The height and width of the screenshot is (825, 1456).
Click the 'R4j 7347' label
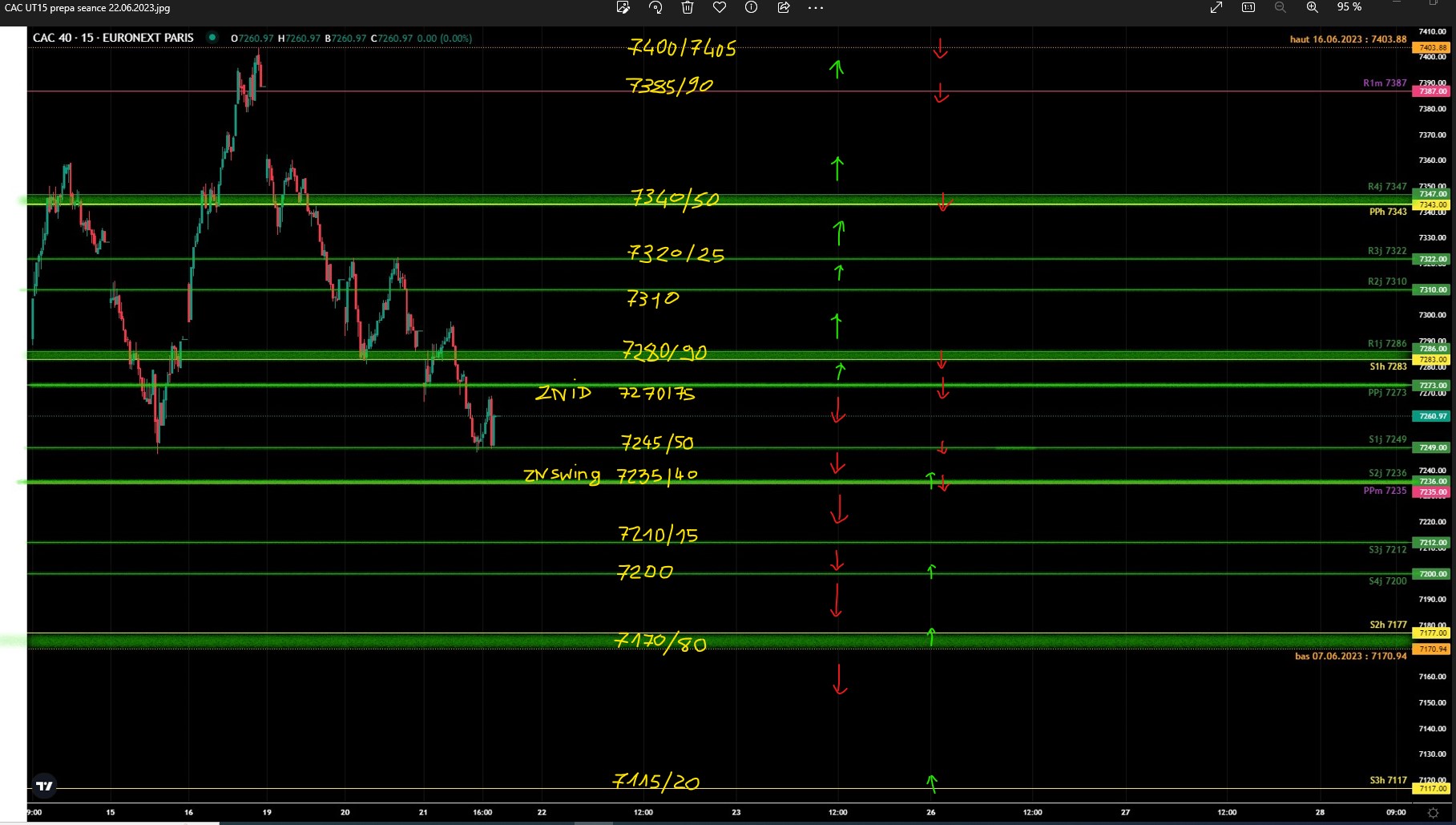tap(1387, 186)
